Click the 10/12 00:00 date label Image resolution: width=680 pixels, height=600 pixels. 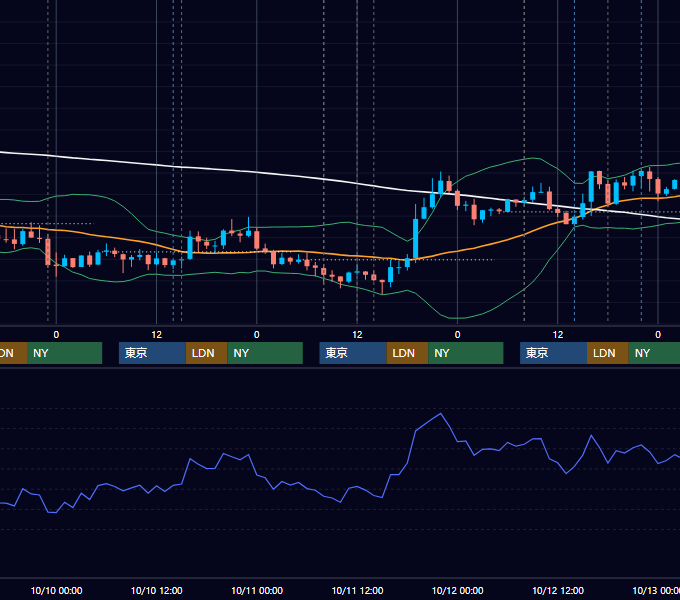[x=458, y=590]
